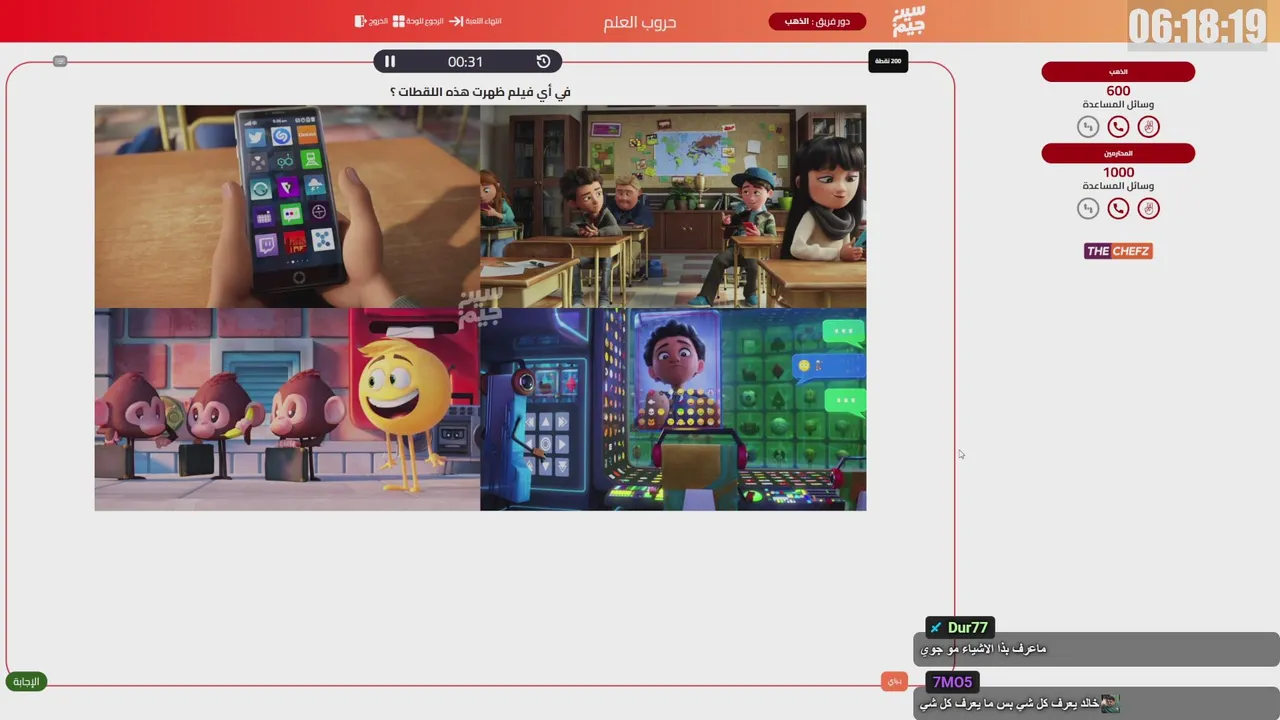The height and width of the screenshot is (720, 1280).
Task: Use المحاربين team's phone-call lifeline
Action: (x=1118, y=209)
